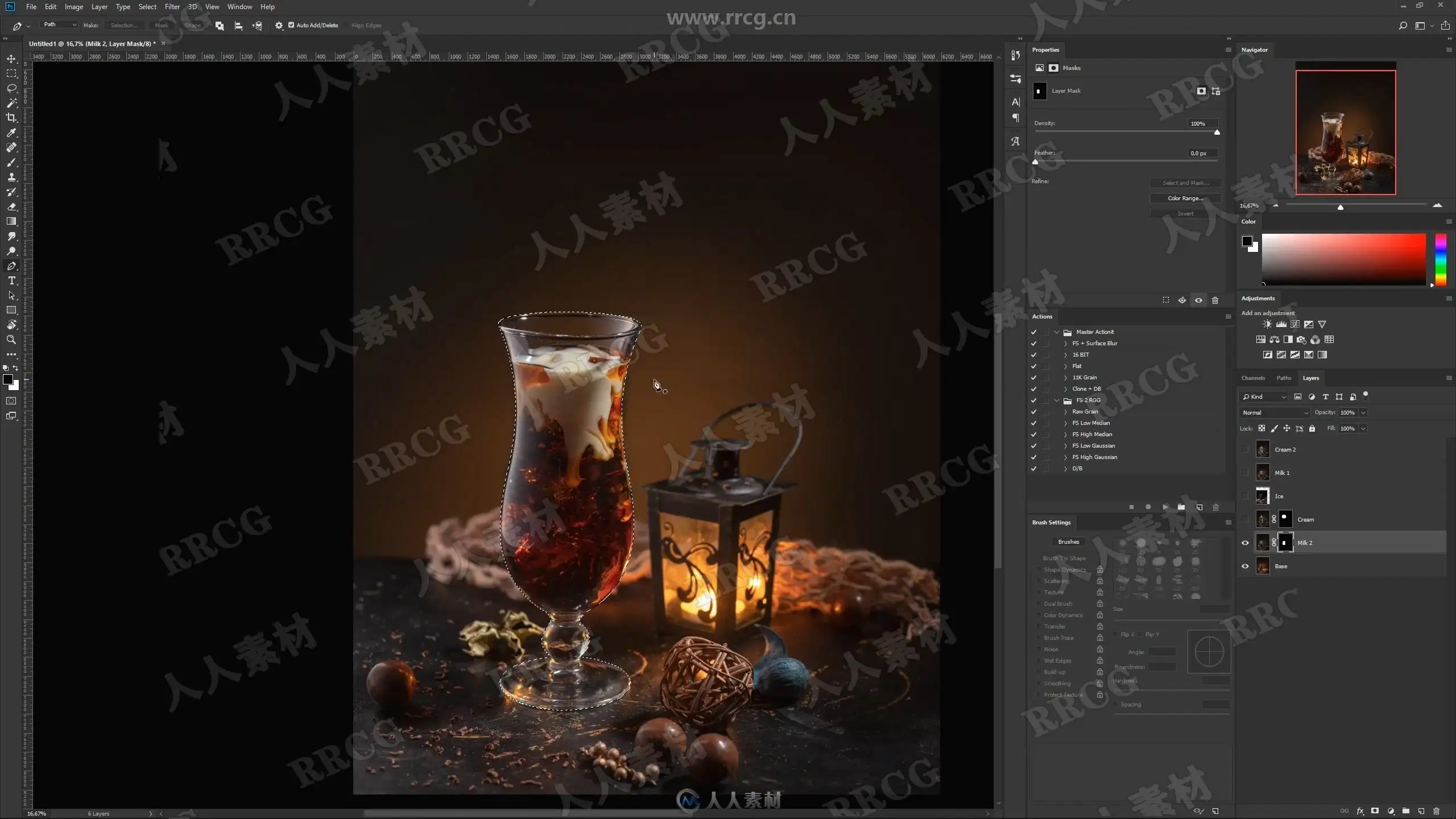Viewport: 1456px width, 819px height.
Task: Select the Horizontal Type tool
Action: [x=11, y=281]
